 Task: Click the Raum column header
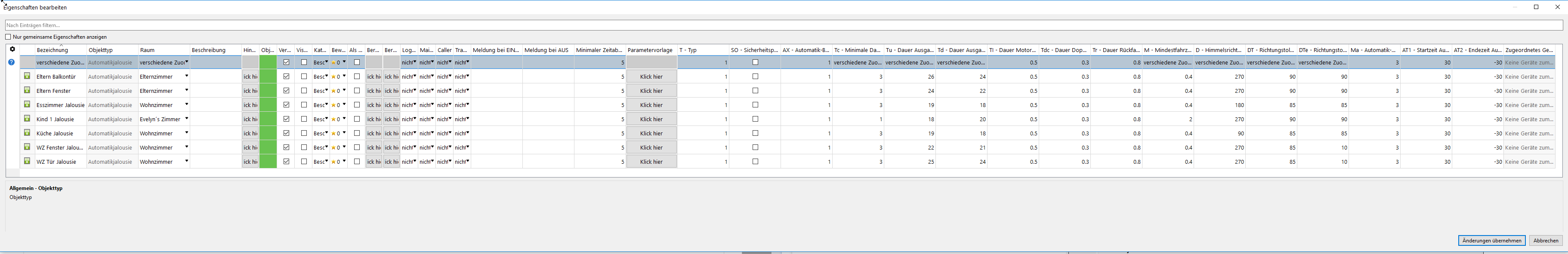coord(164,50)
